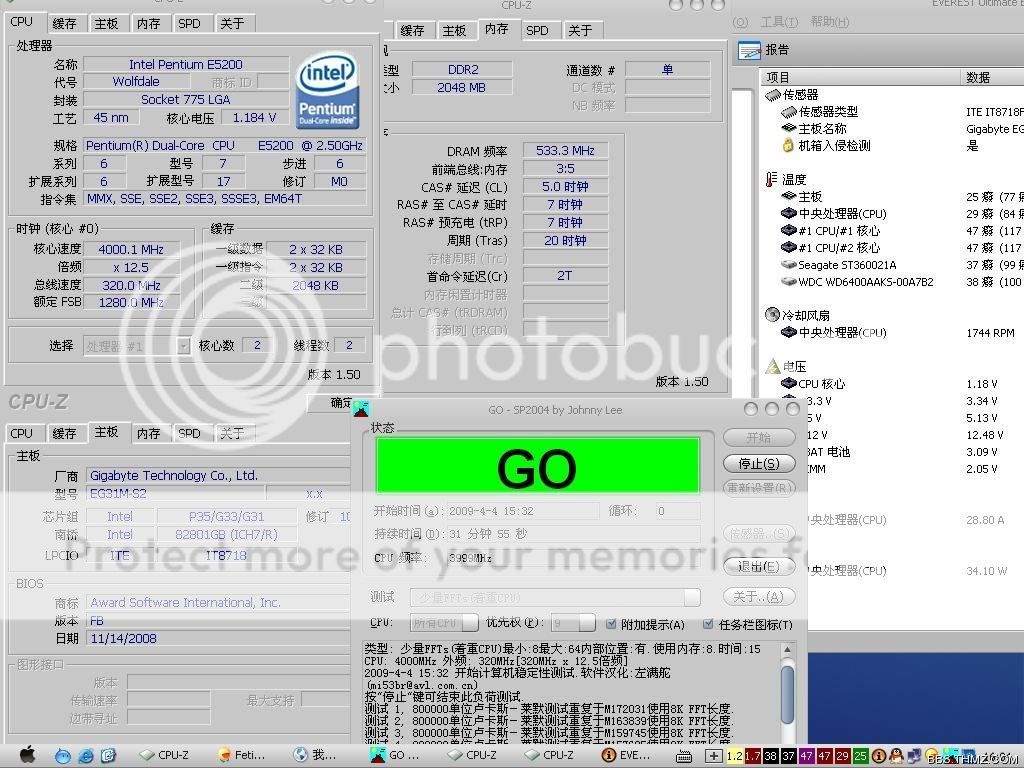The image size is (1024, 768).
Task: Click the 厂商 field Gigabyte Technology Co., Ltd.
Action: pos(218,475)
